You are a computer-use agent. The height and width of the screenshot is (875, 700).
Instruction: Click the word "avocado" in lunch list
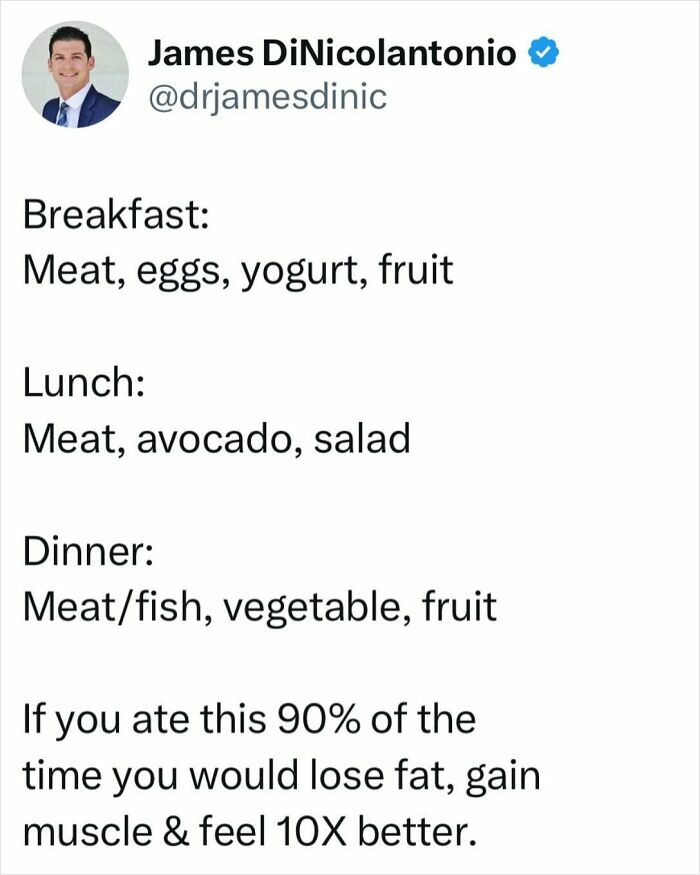[x=215, y=438]
